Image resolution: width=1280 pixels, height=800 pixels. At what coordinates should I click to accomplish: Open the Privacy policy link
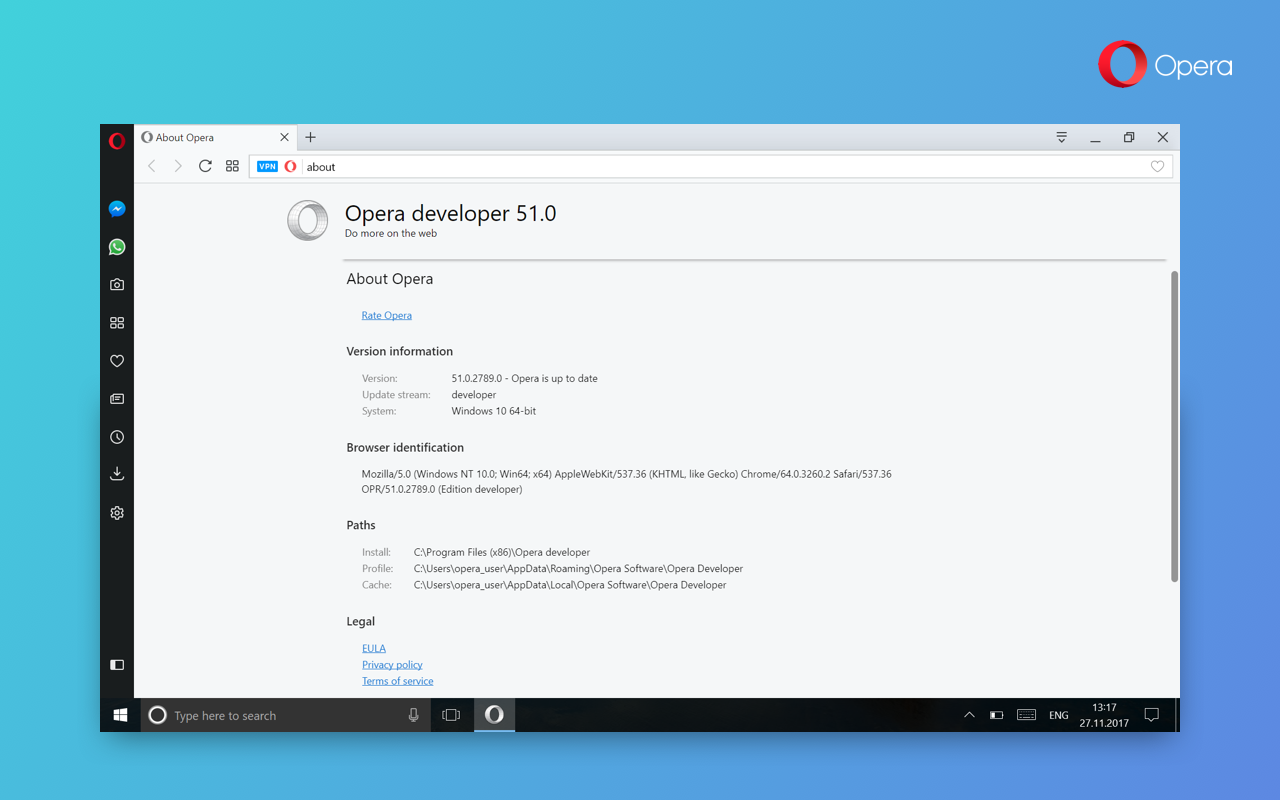[x=392, y=665]
